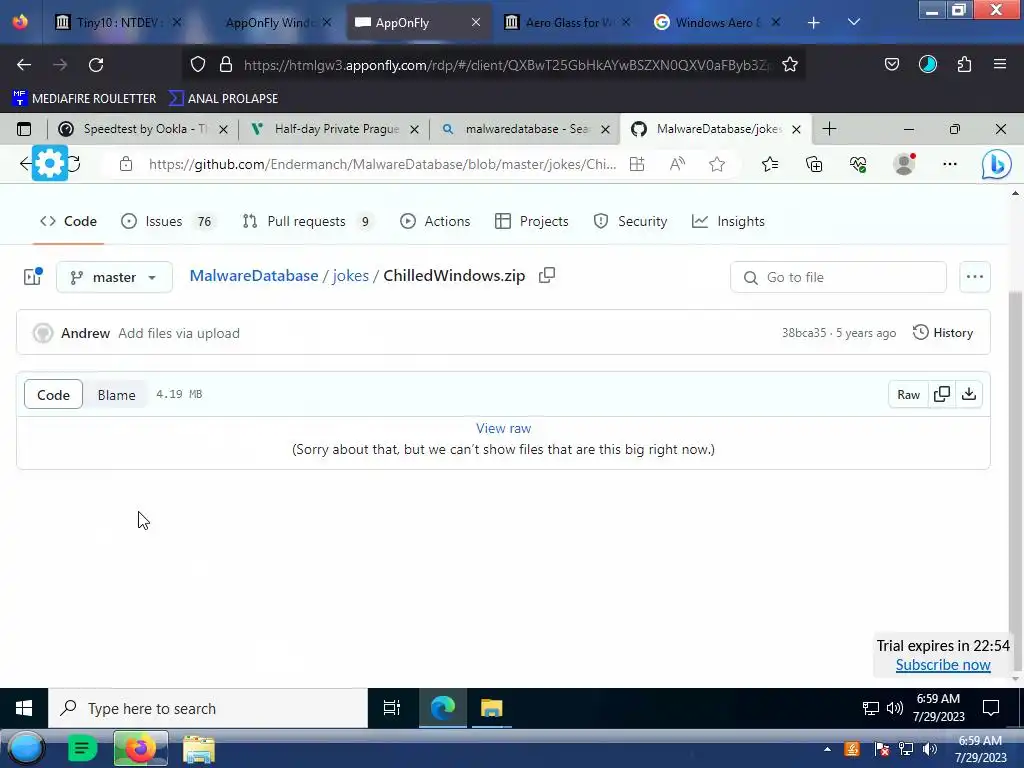Show the Firefox list all tabs arrow
Screen dimensions: 1024x768
tap(854, 22)
